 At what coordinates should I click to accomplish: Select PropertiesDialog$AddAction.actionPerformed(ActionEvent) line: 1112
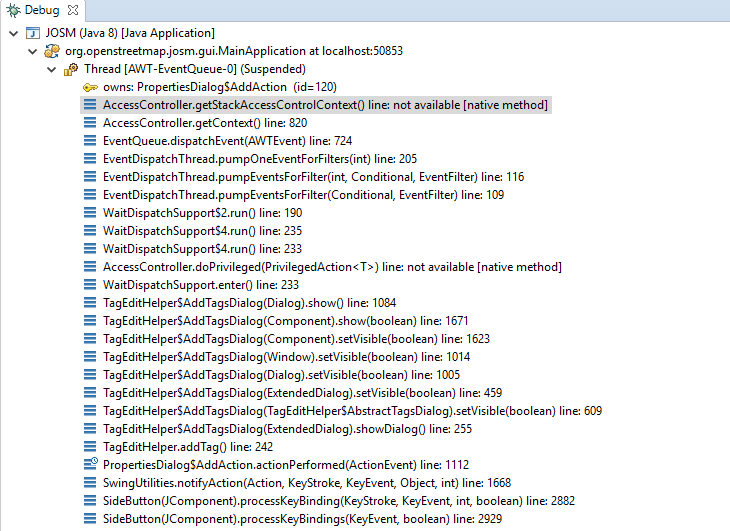click(x=286, y=465)
